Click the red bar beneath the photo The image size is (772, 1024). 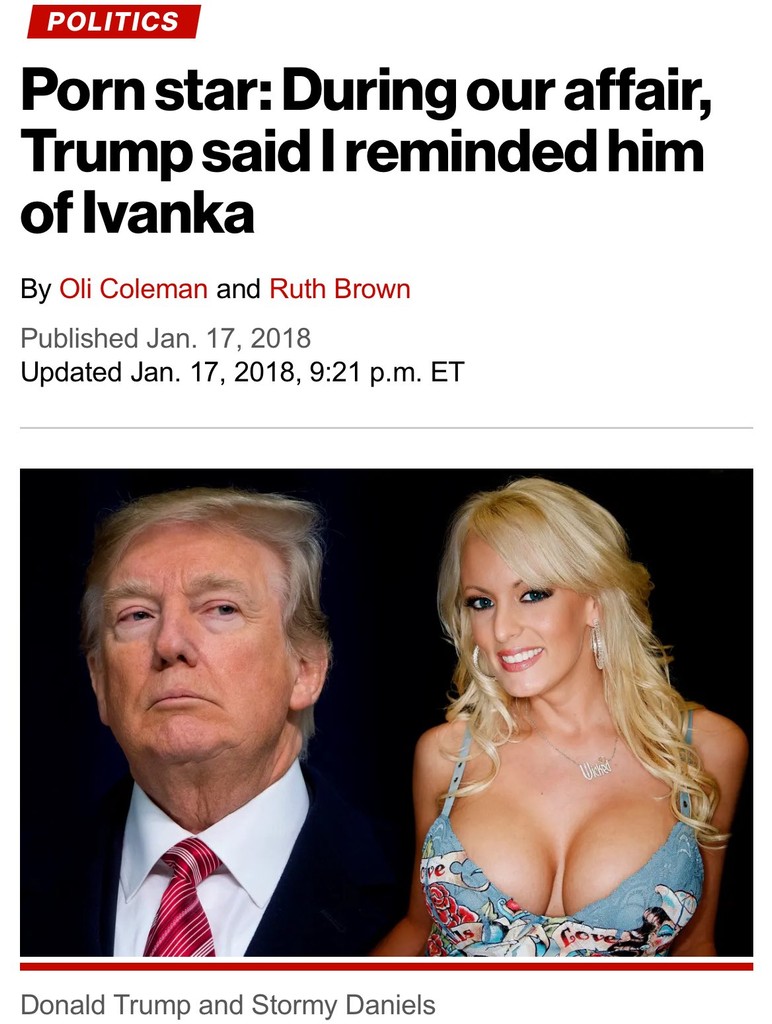(386, 966)
